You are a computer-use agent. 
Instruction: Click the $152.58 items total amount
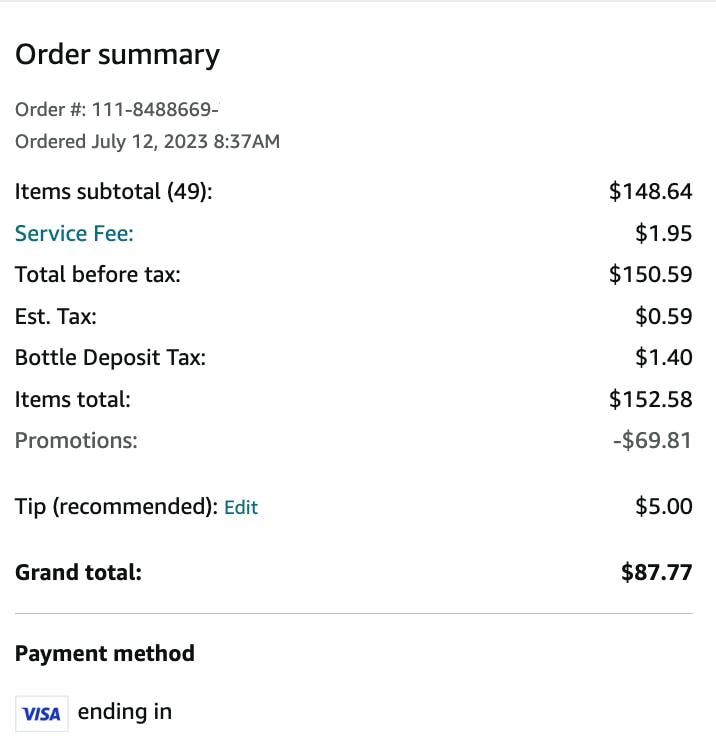[650, 400]
